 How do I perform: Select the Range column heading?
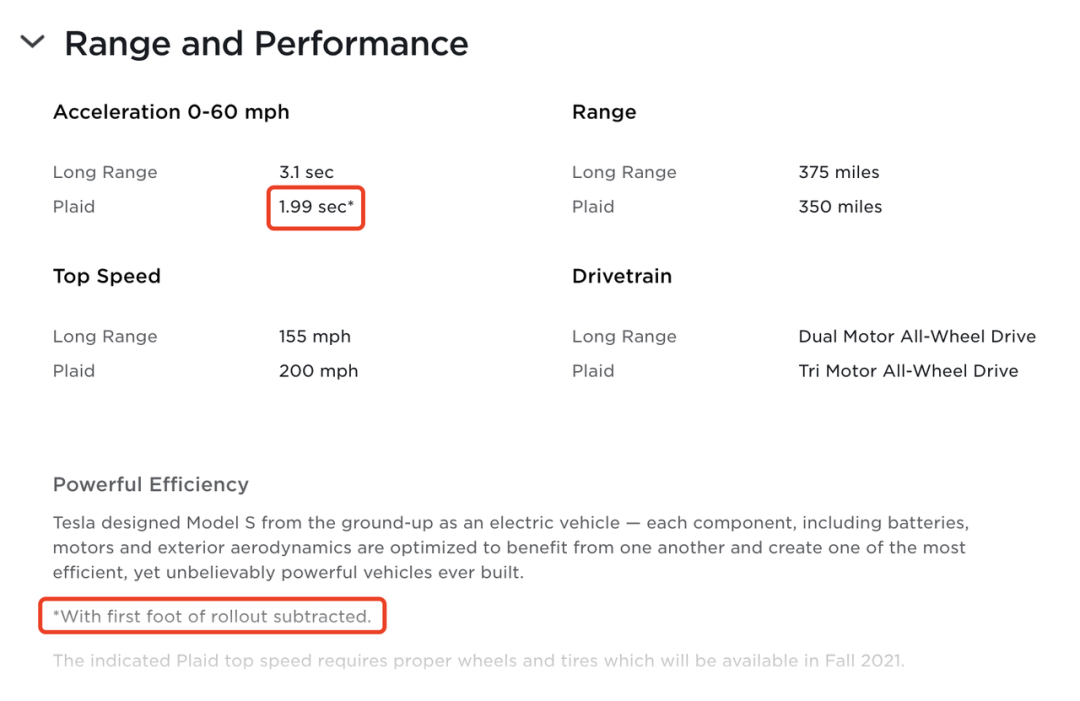click(x=604, y=112)
